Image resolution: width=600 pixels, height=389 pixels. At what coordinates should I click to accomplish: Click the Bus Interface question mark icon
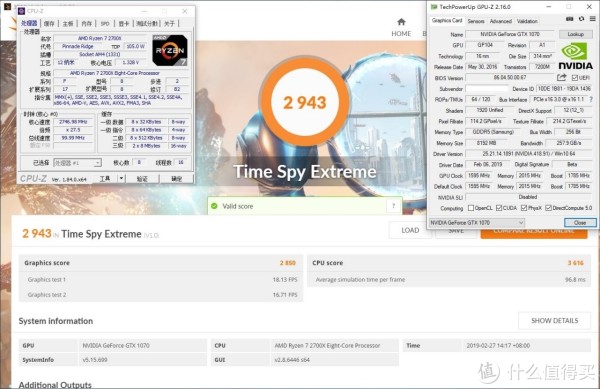click(x=592, y=99)
